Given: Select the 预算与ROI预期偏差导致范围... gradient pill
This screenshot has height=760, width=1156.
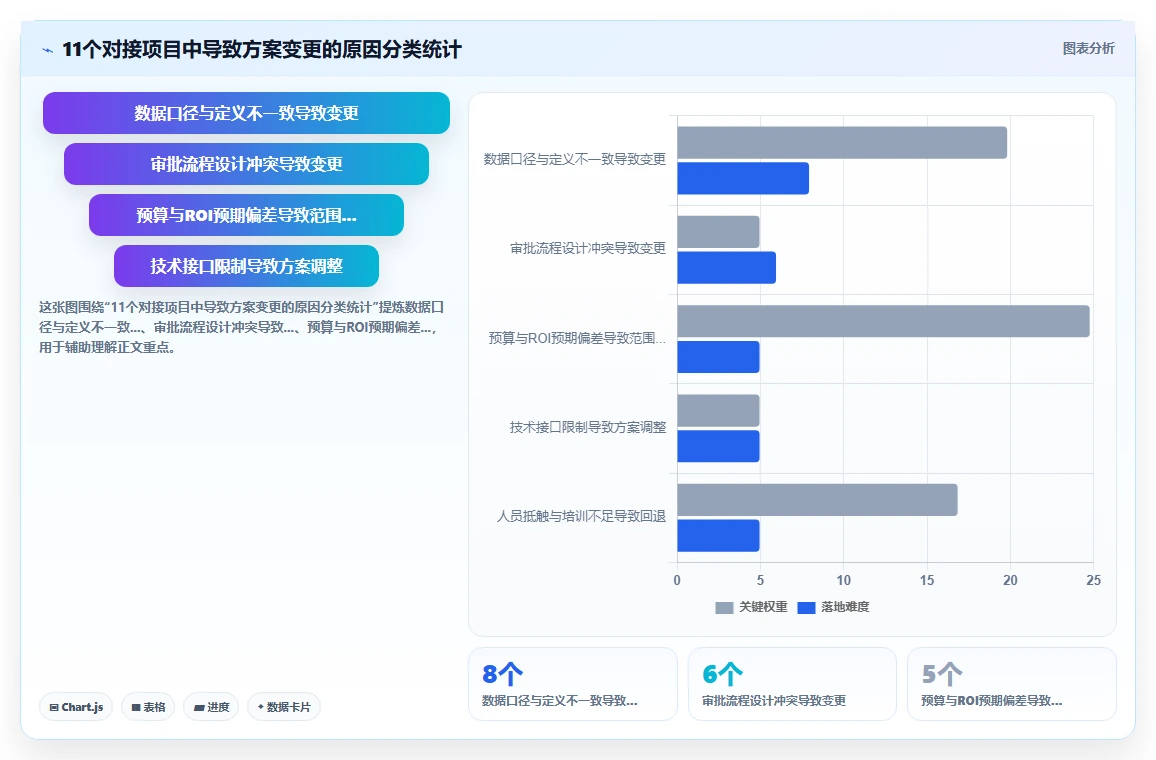Looking at the screenshot, I should pos(246,215).
